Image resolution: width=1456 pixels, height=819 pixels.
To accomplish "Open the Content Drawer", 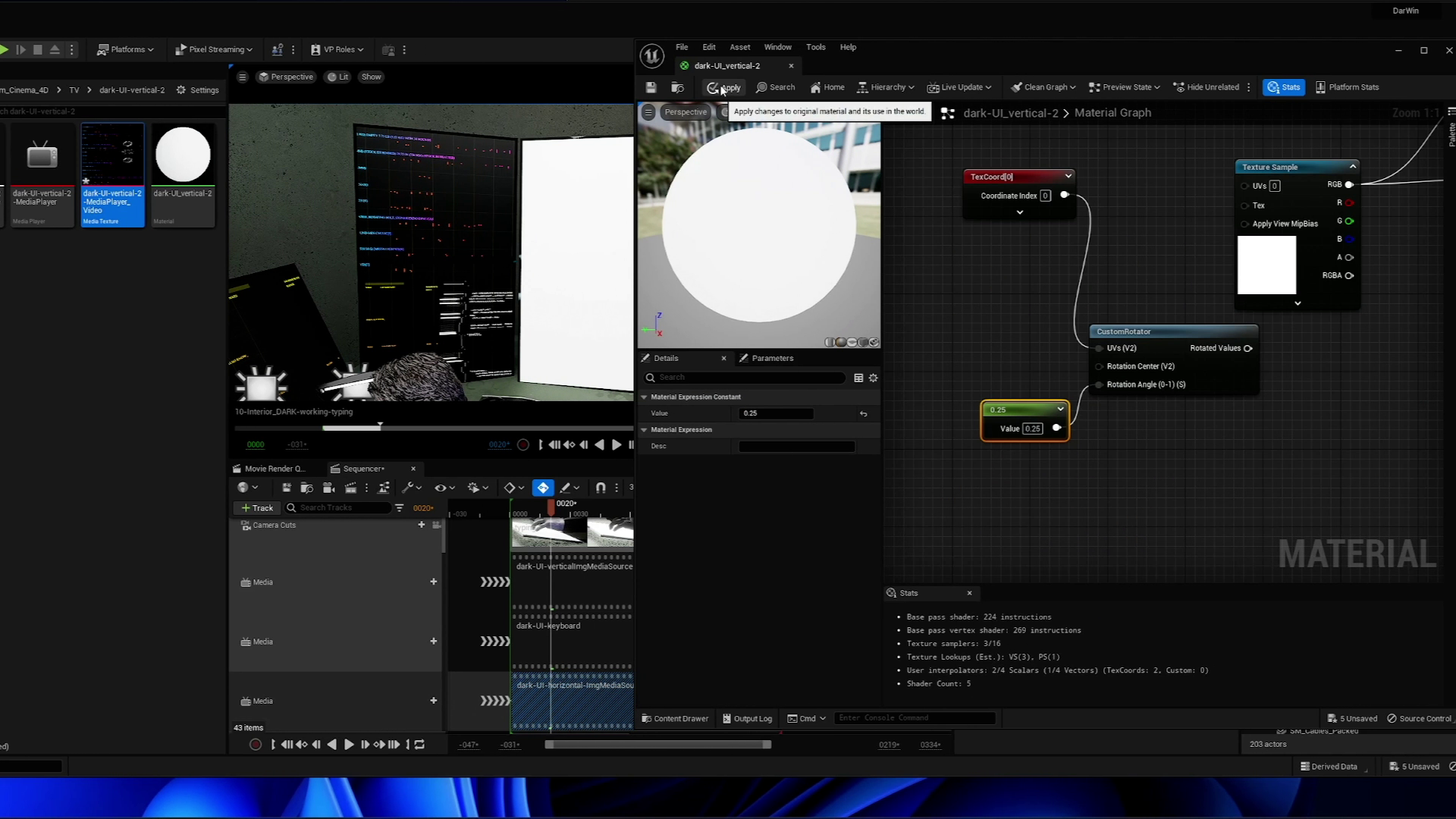I will point(675,718).
